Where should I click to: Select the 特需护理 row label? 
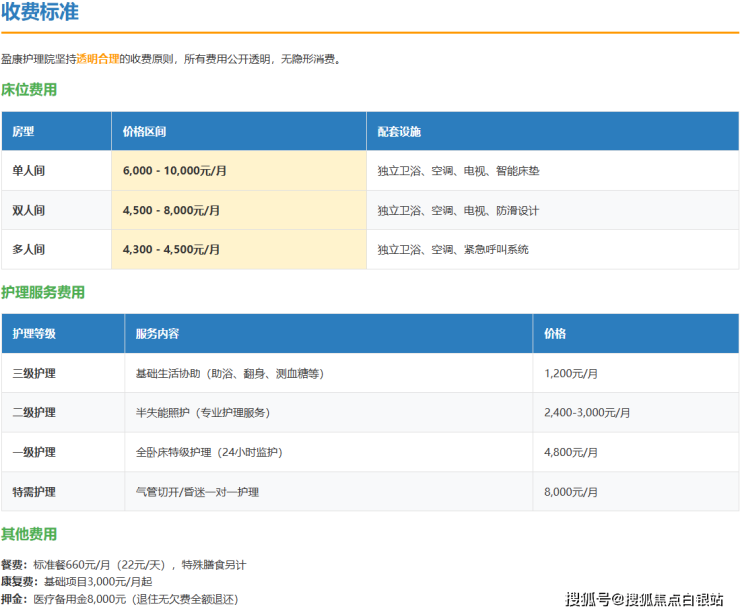tap(34, 492)
